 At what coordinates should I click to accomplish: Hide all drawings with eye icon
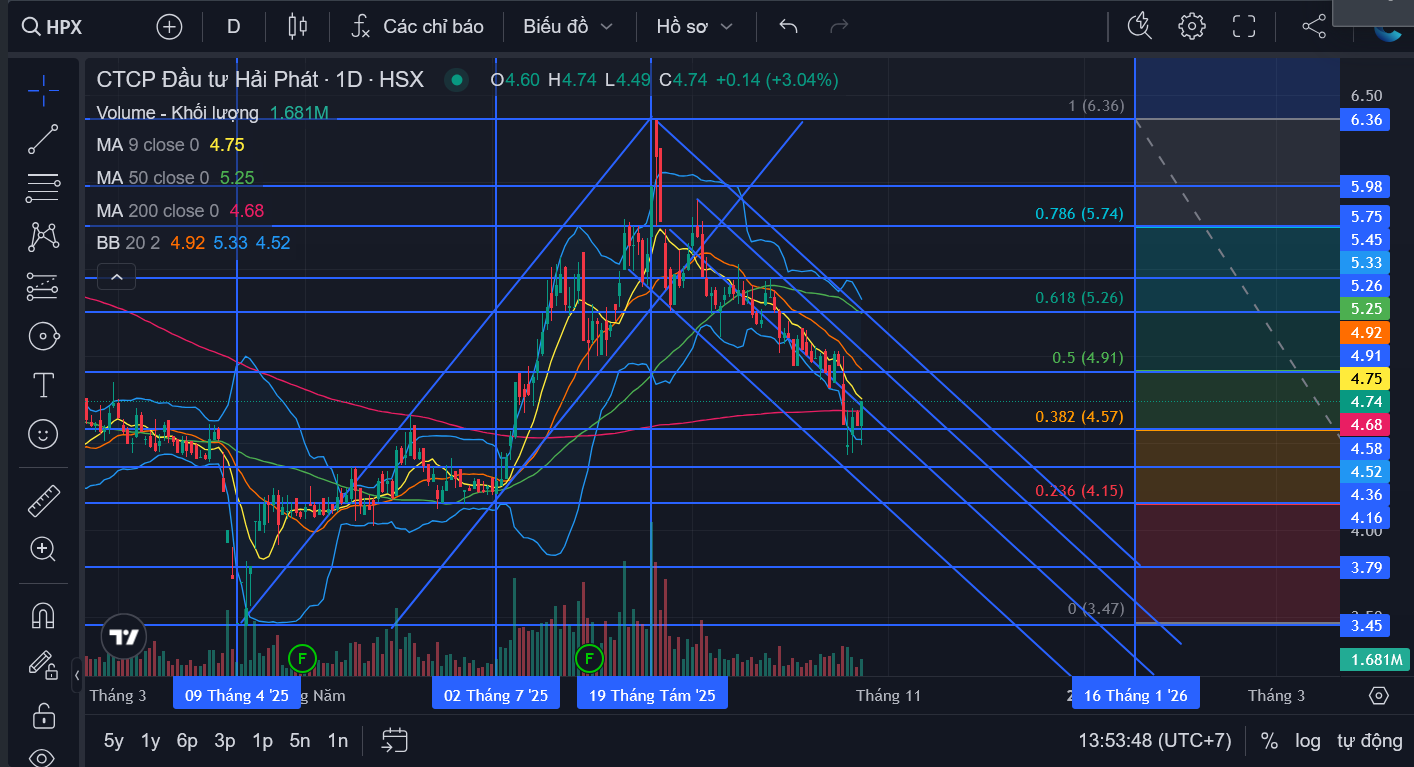coord(43,757)
